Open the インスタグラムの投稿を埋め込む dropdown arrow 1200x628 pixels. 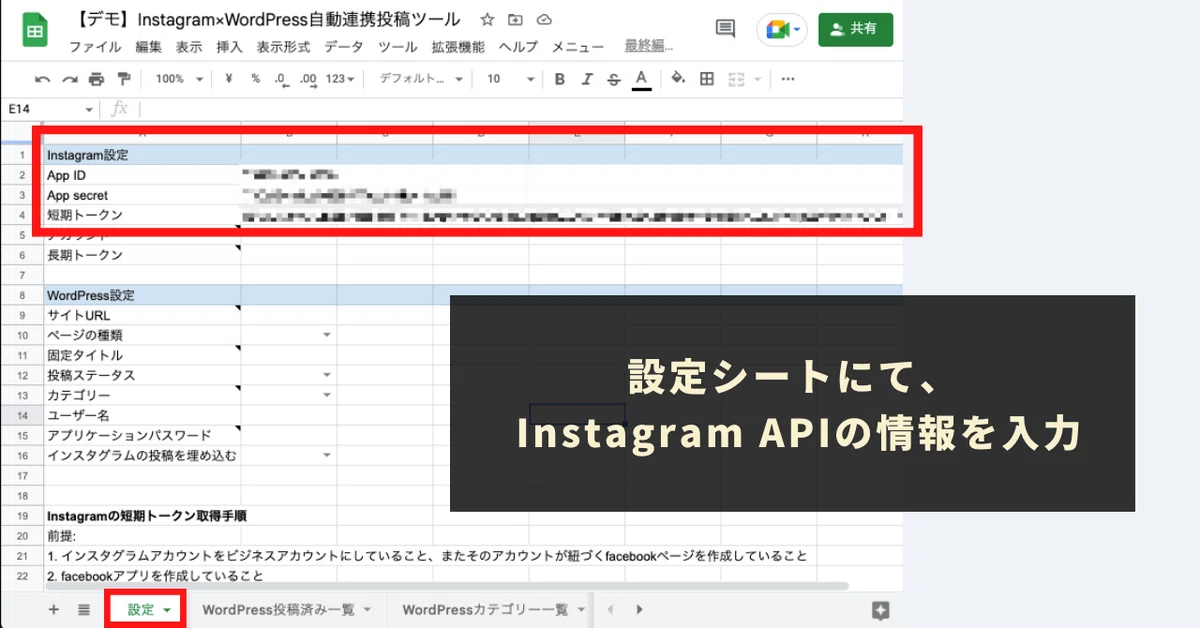coord(327,455)
